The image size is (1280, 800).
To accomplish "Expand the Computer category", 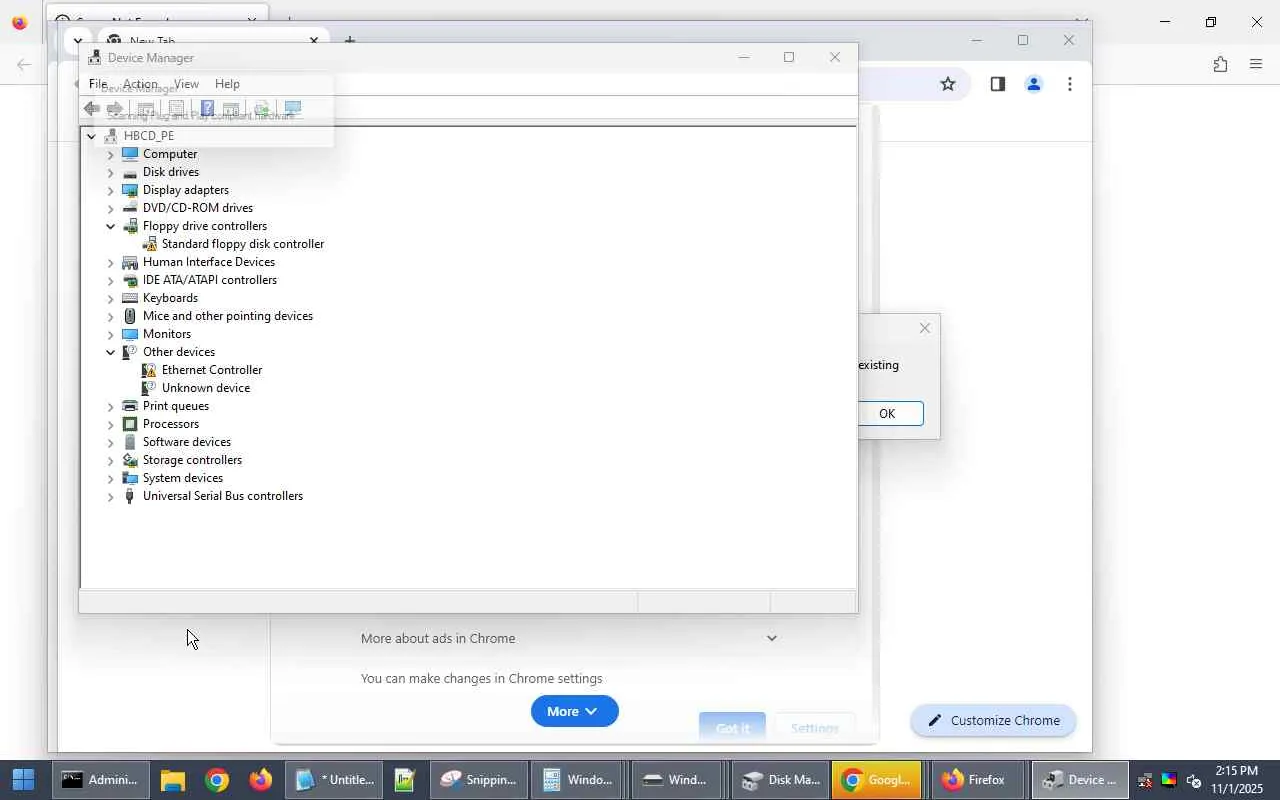I will click(x=110, y=154).
